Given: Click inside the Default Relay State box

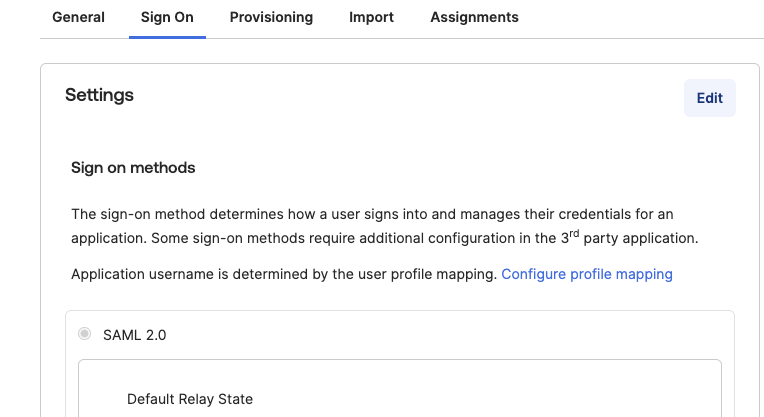Looking at the screenshot, I should [x=400, y=390].
